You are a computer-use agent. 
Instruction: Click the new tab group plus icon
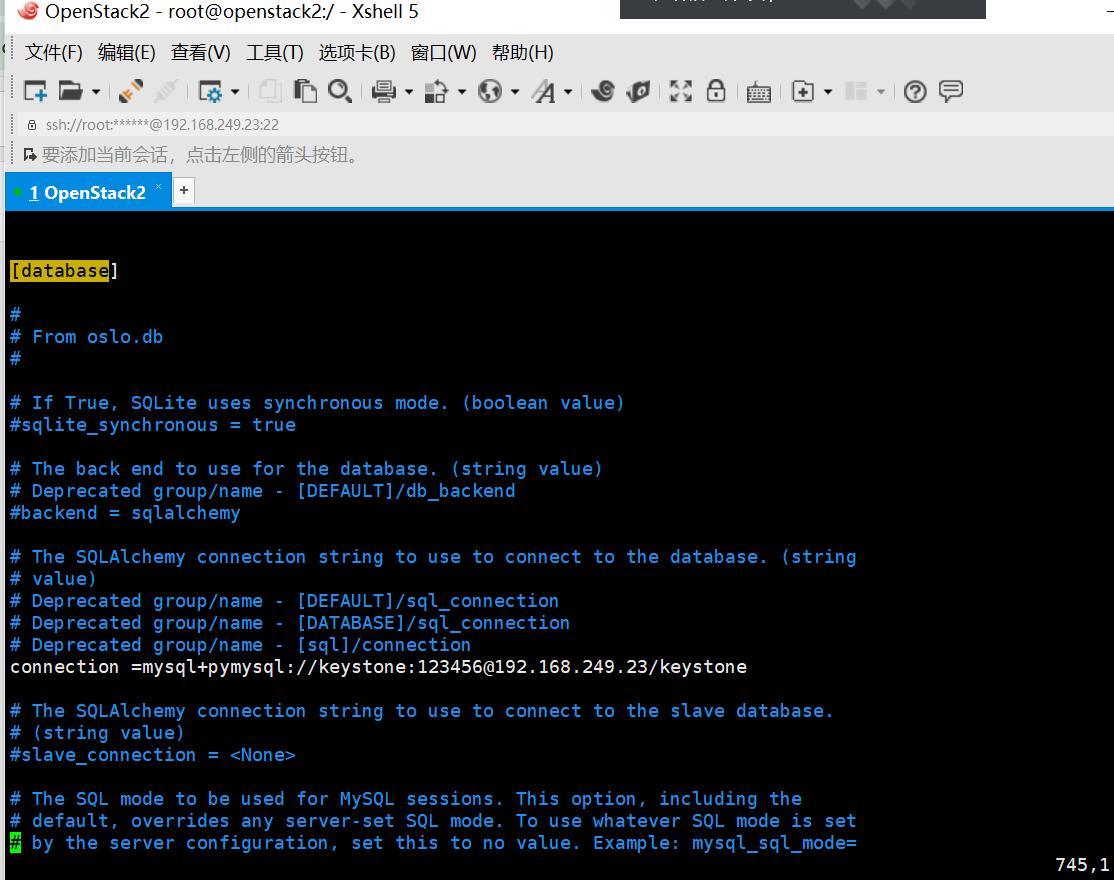coord(803,92)
